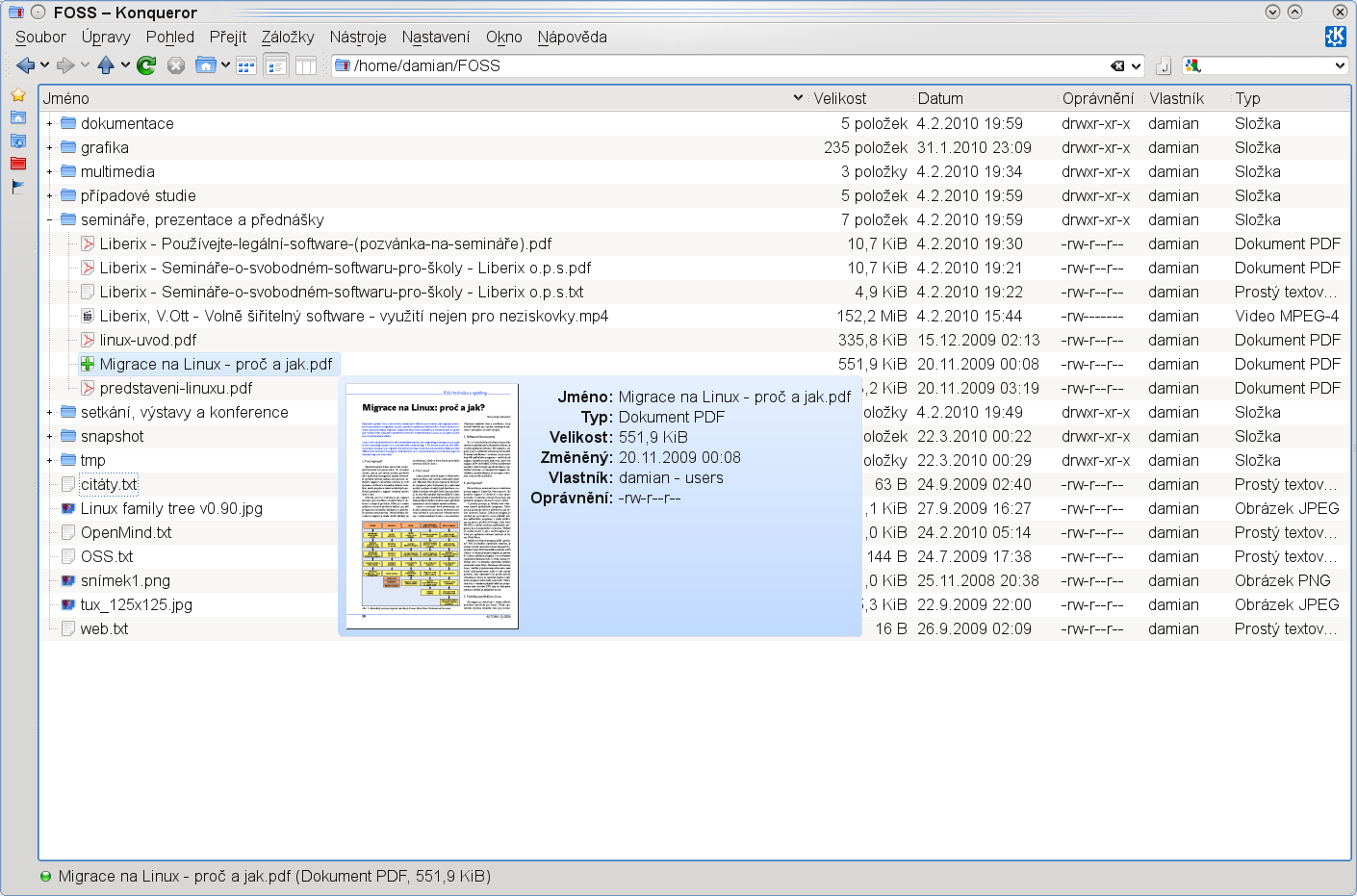
Task: Open the Záložky menu
Action: click(288, 37)
